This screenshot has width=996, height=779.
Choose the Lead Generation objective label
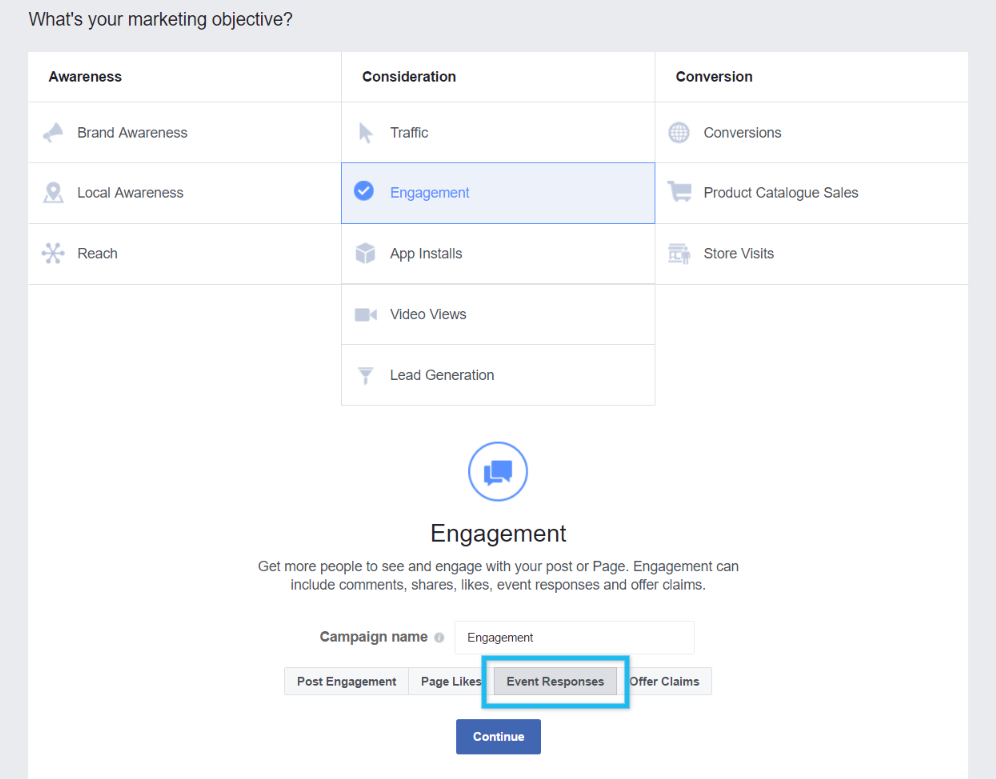click(x=442, y=376)
